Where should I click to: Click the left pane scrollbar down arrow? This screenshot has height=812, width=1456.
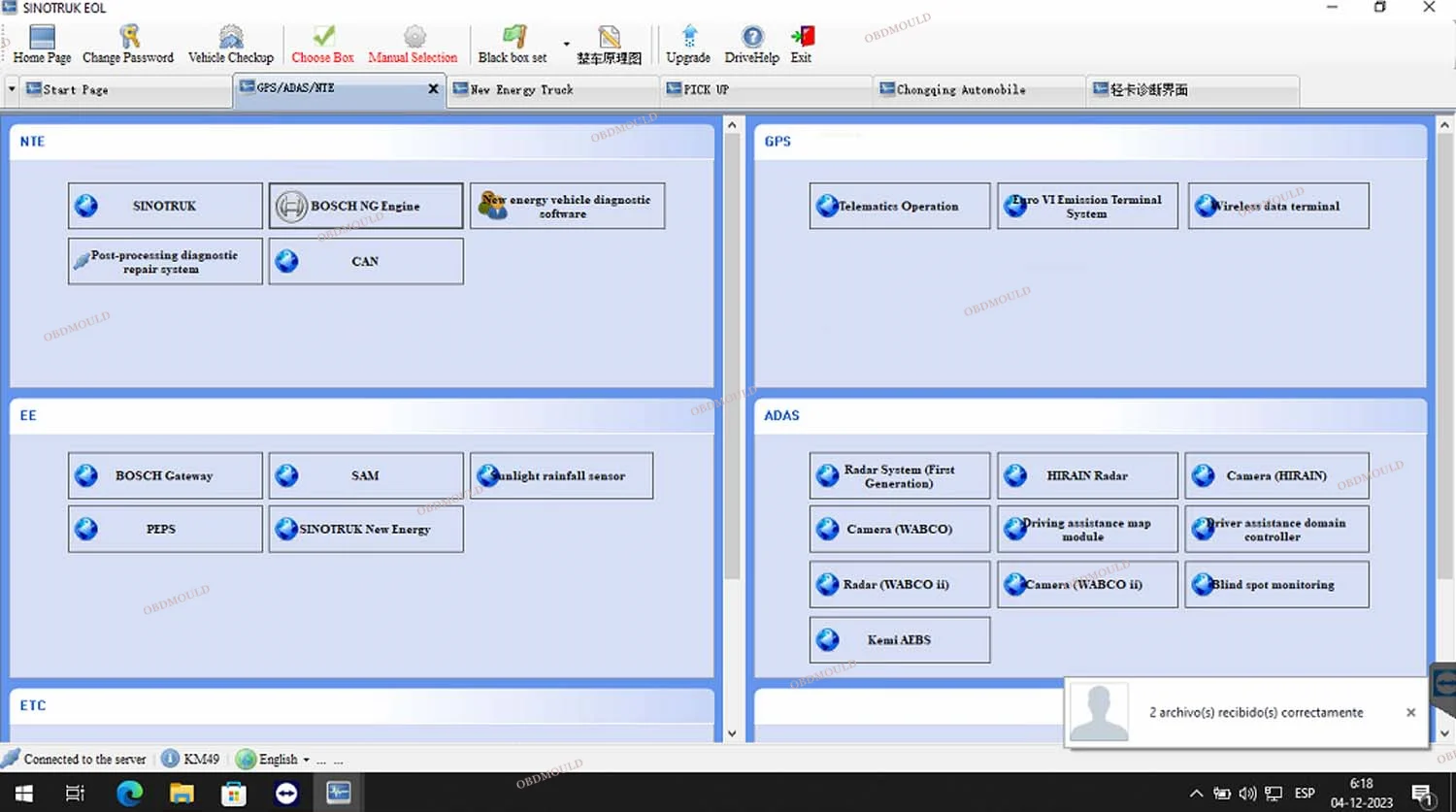pos(732,733)
